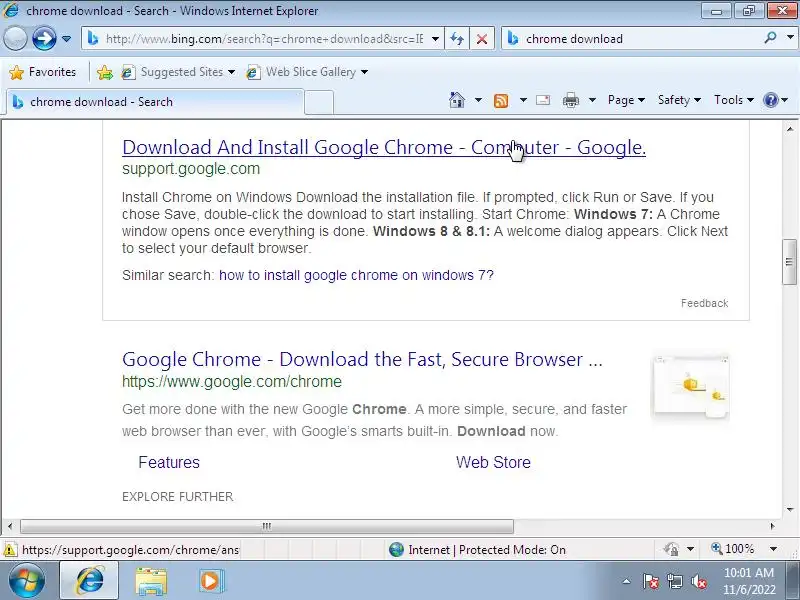The width and height of the screenshot is (800, 600).
Task: Expand the address bar history dropdown
Action: tap(435, 39)
